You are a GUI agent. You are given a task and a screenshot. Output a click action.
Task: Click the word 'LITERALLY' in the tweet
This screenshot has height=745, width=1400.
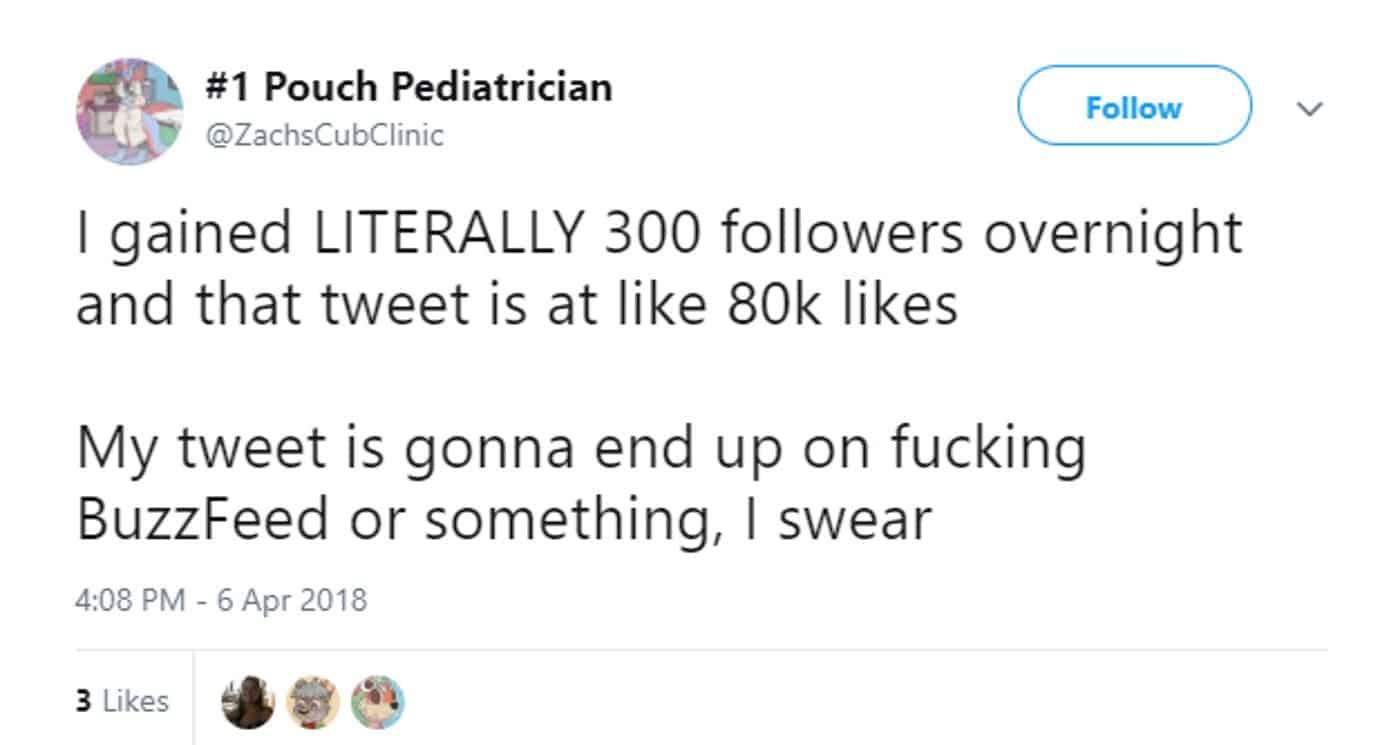coord(446,234)
